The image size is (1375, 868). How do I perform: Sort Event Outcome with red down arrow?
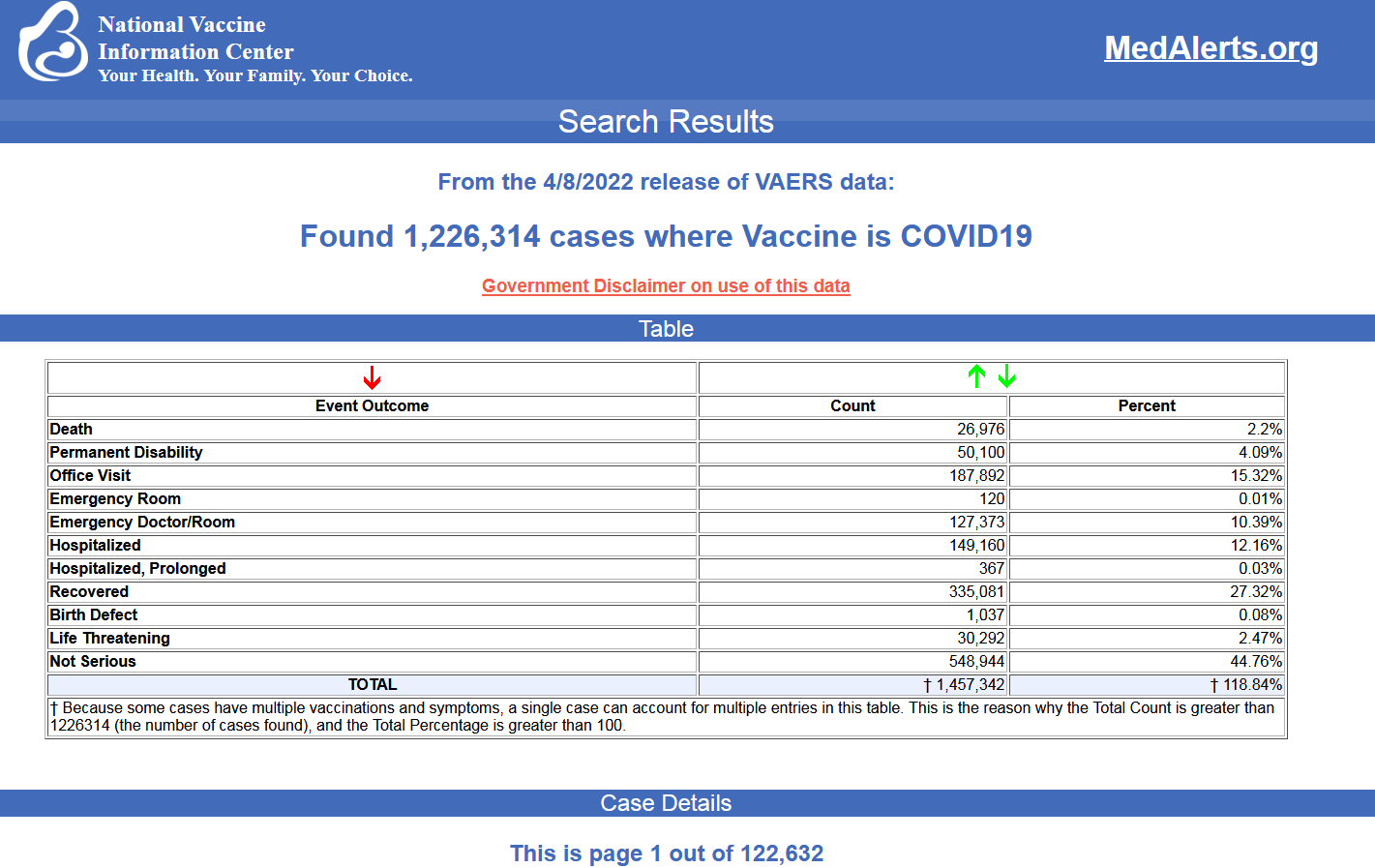pyautogui.click(x=372, y=377)
